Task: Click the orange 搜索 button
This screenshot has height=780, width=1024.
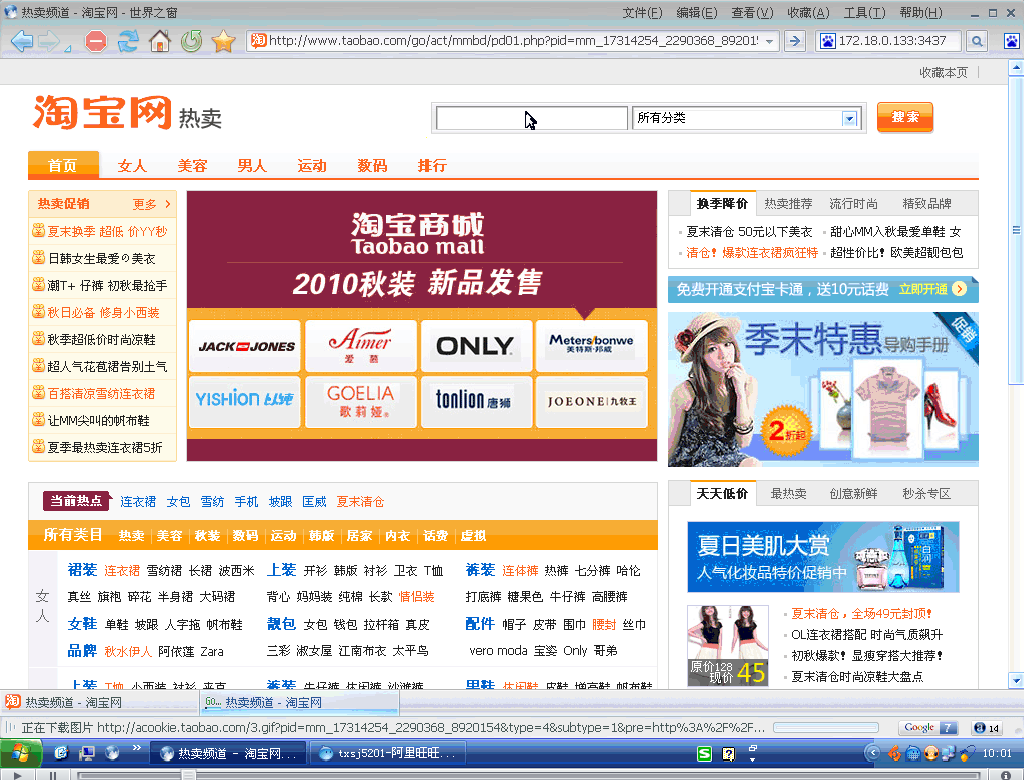Action: [904, 118]
